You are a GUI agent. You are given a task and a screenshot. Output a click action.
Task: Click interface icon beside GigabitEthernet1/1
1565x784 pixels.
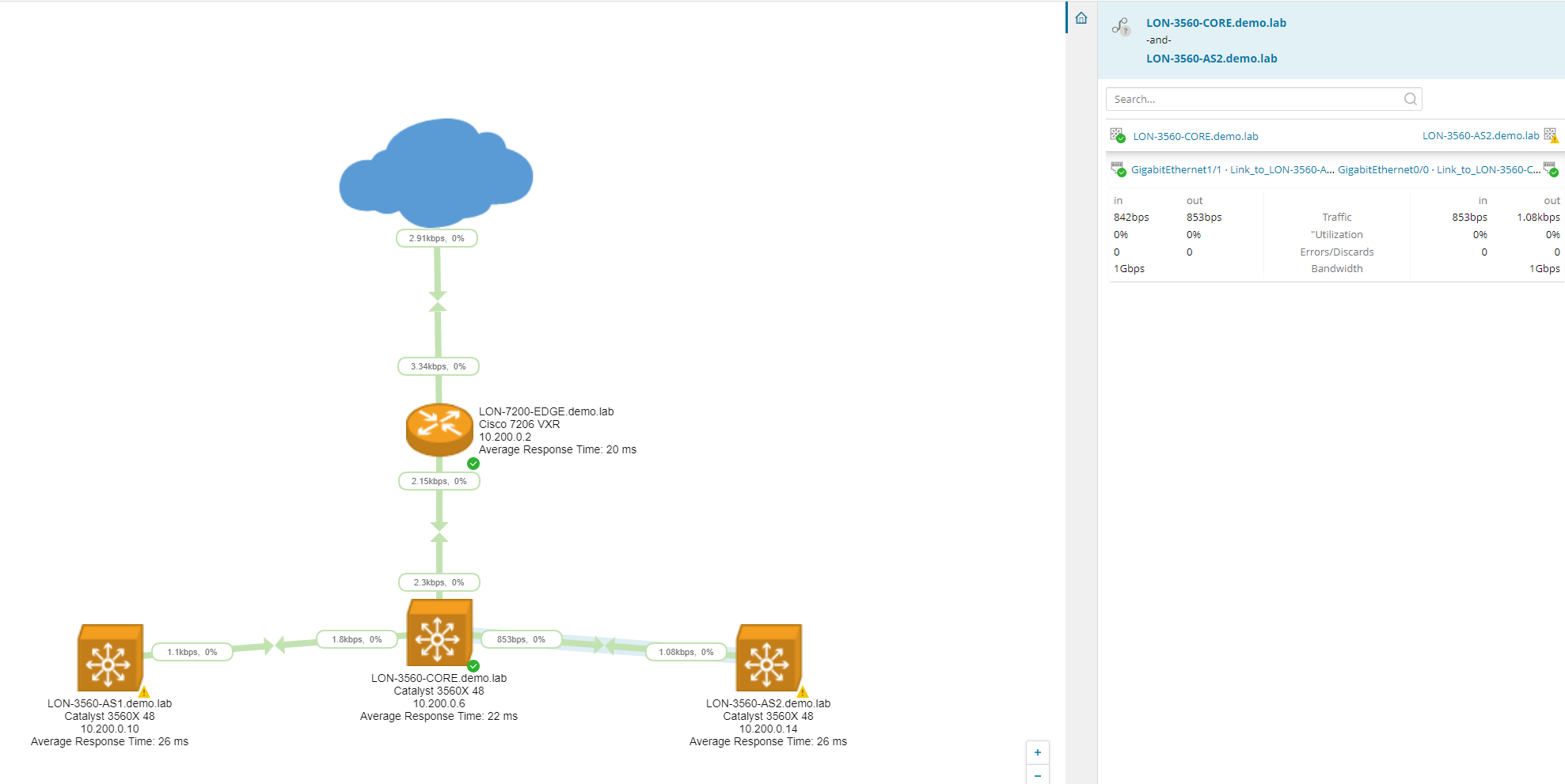tap(1119, 169)
